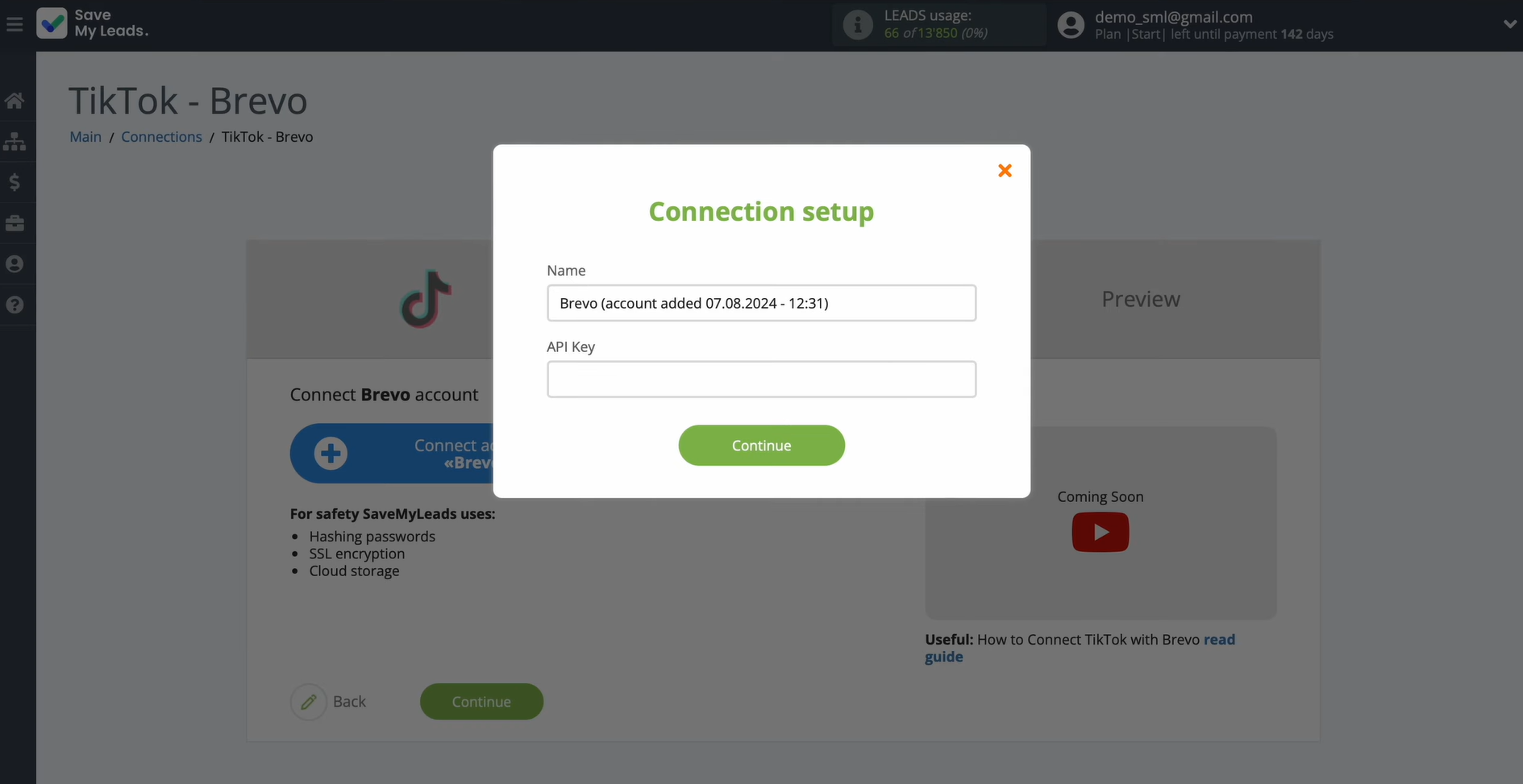The height and width of the screenshot is (784, 1523).
Task: Click the demo_sml@gmail.com account name
Action: 1173,17
